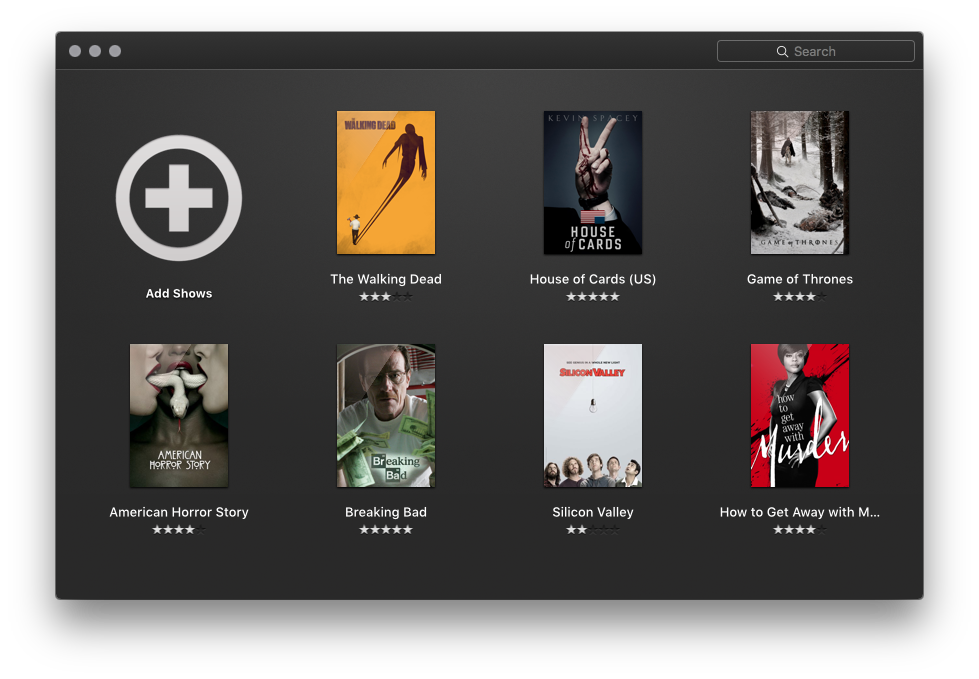Click in the Search field
979x679 pixels.
click(x=815, y=51)
